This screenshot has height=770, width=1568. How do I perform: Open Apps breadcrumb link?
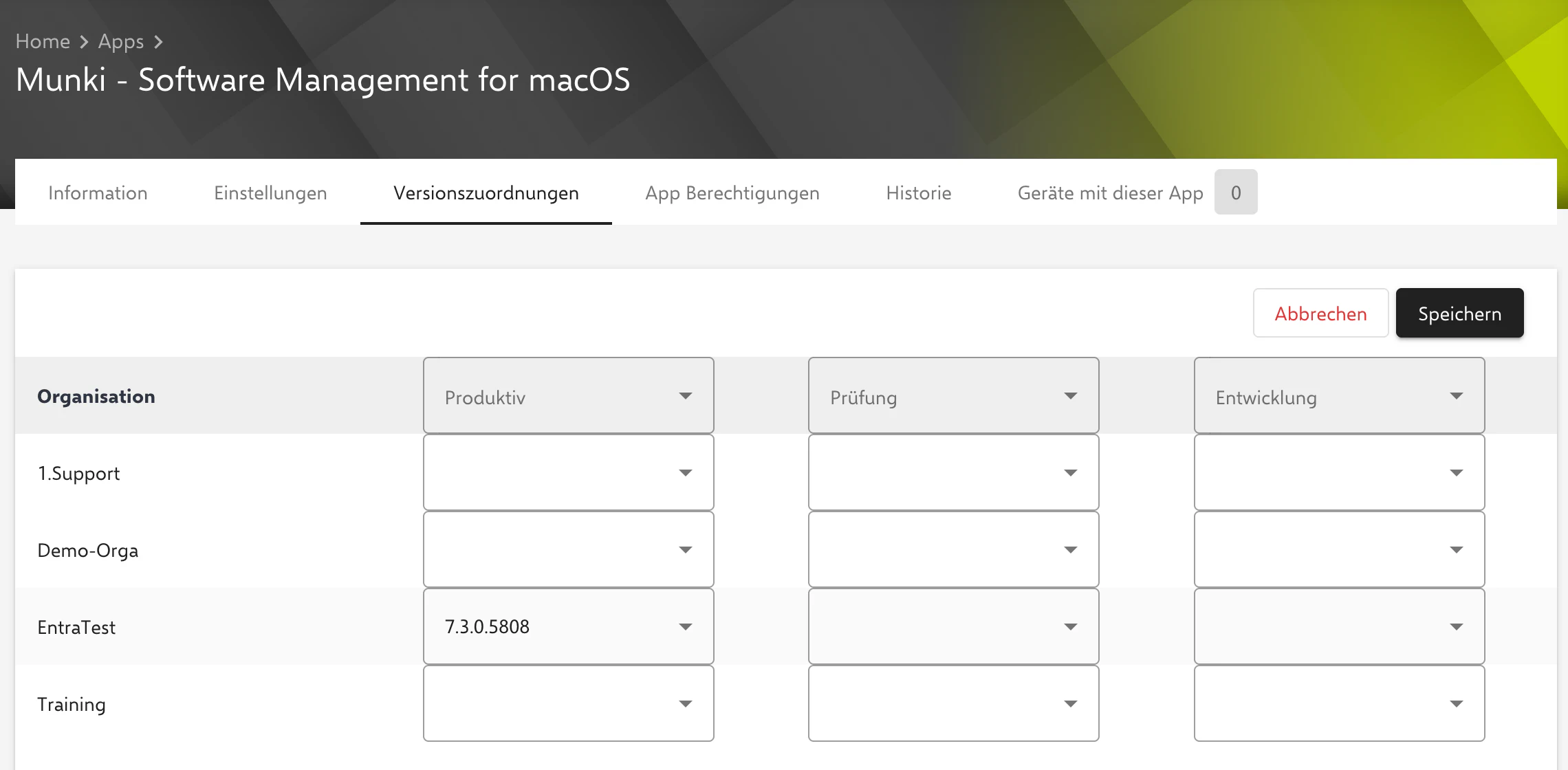121,41
